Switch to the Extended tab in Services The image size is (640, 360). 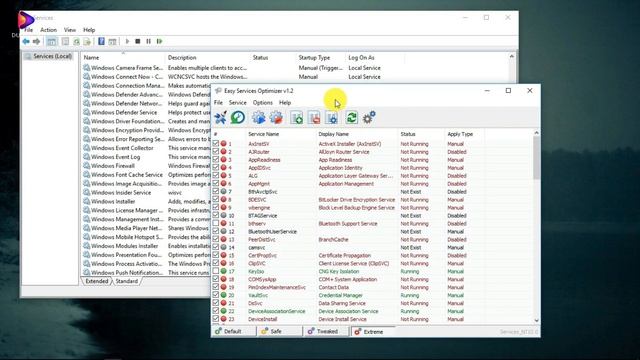pos(96,281)
